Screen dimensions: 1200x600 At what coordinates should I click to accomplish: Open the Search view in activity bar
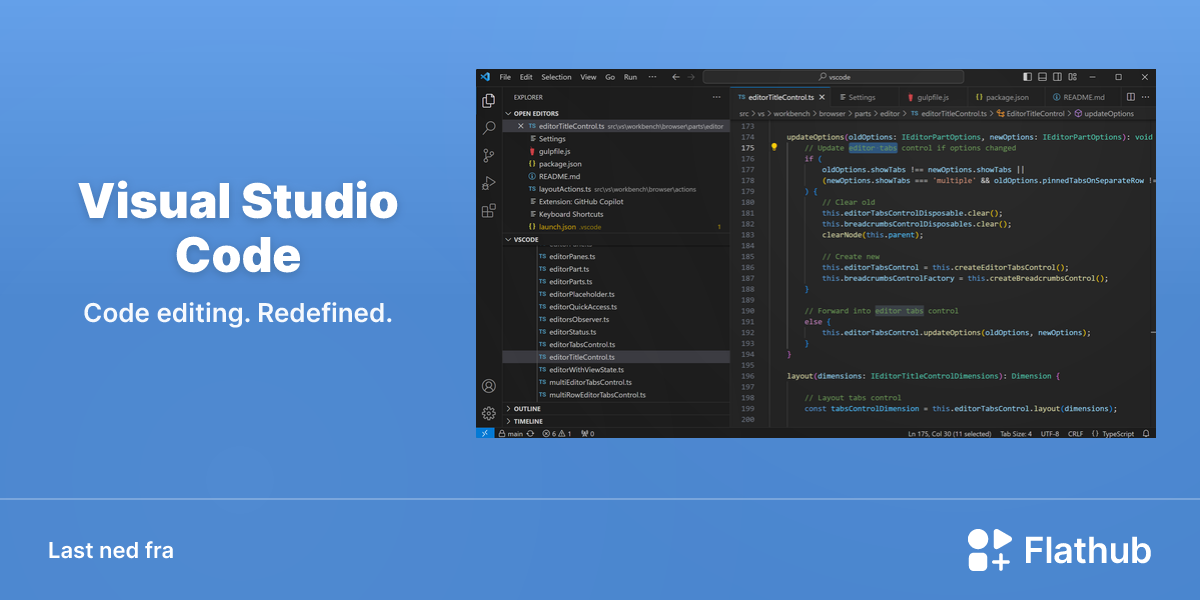click(489, 128)
